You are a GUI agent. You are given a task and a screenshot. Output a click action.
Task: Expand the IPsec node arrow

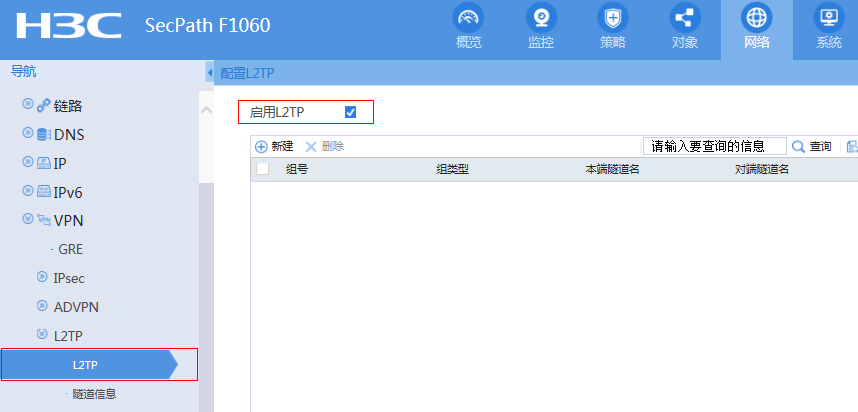42,277
